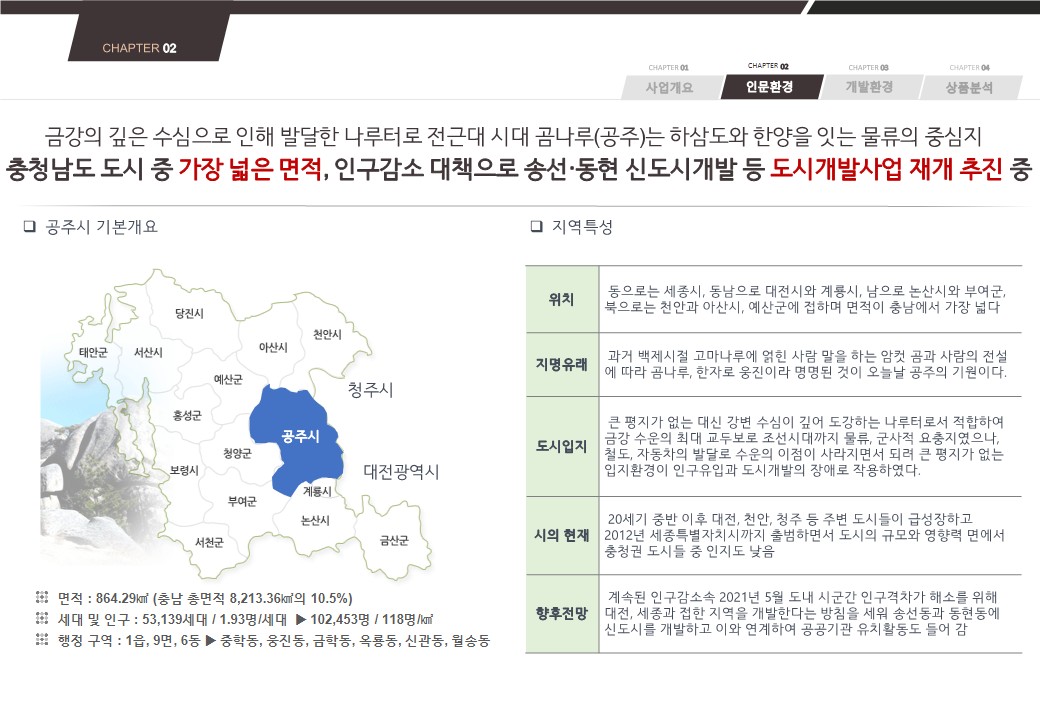Screen dimensions: 1040x720
Task: Go to the 상품분석 chapter tab
Action: (x=969, y=87)
